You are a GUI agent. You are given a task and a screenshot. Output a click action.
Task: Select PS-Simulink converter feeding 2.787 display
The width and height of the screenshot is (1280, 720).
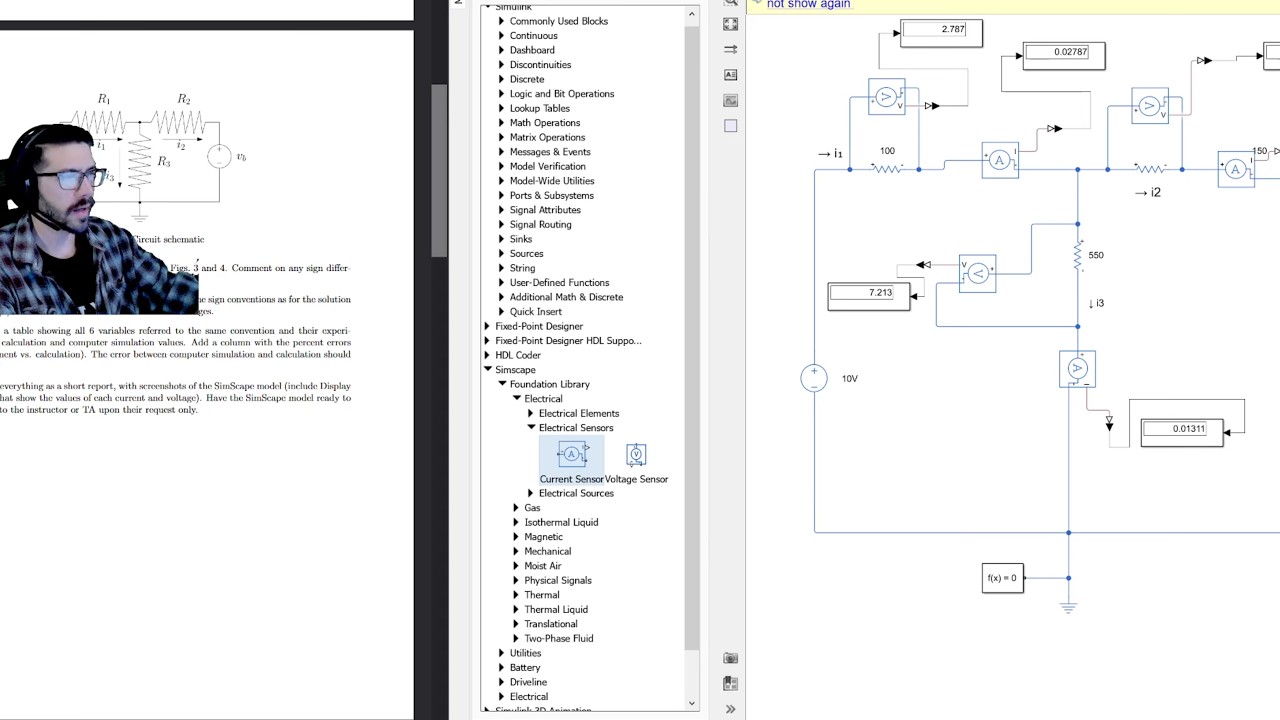click(x=931, y=106)
